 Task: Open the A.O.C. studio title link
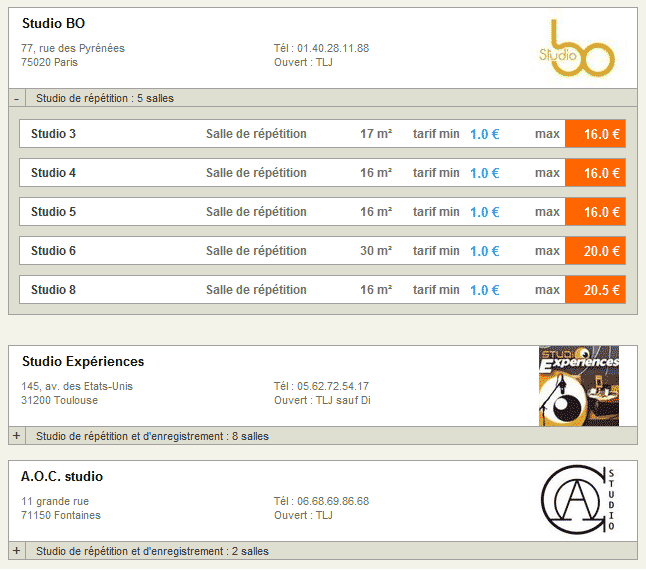pos(62,477)
